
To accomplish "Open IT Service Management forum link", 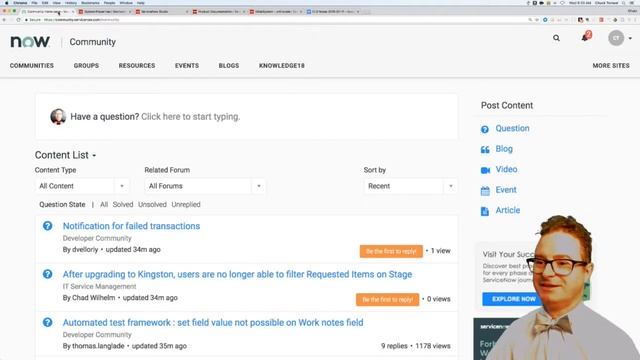I will 100,286.
